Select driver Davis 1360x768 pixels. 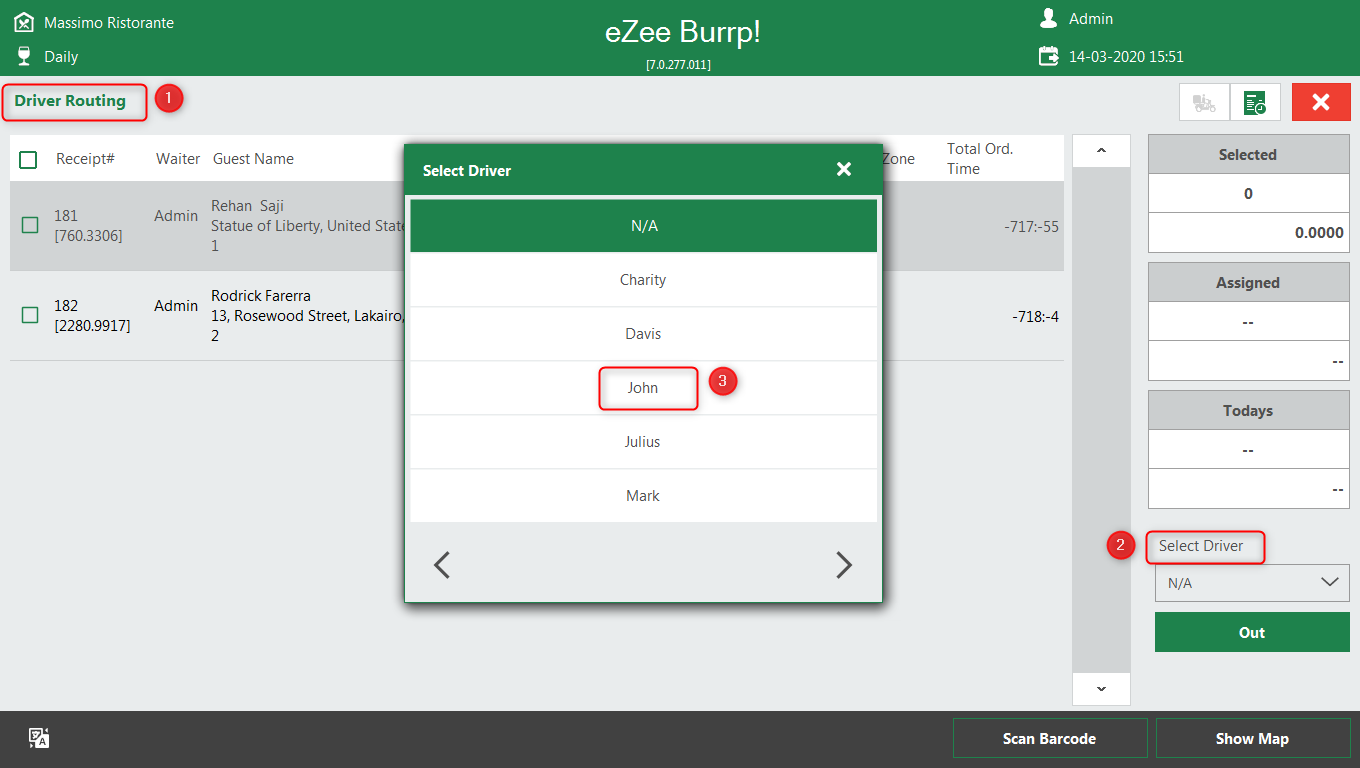click(644, 334)
